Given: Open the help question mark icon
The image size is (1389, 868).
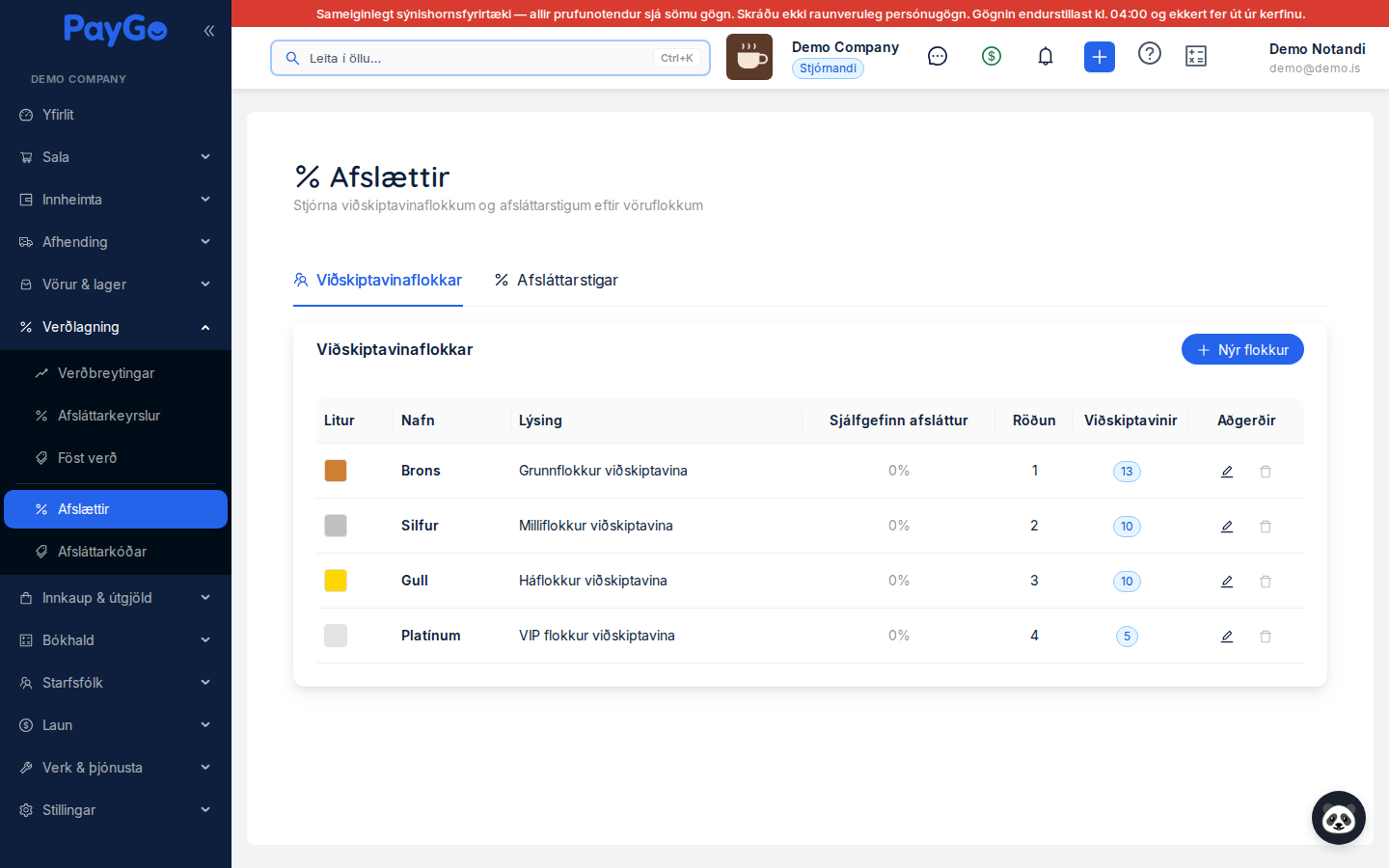Looking at the screenshot, I should (1150, 54).
